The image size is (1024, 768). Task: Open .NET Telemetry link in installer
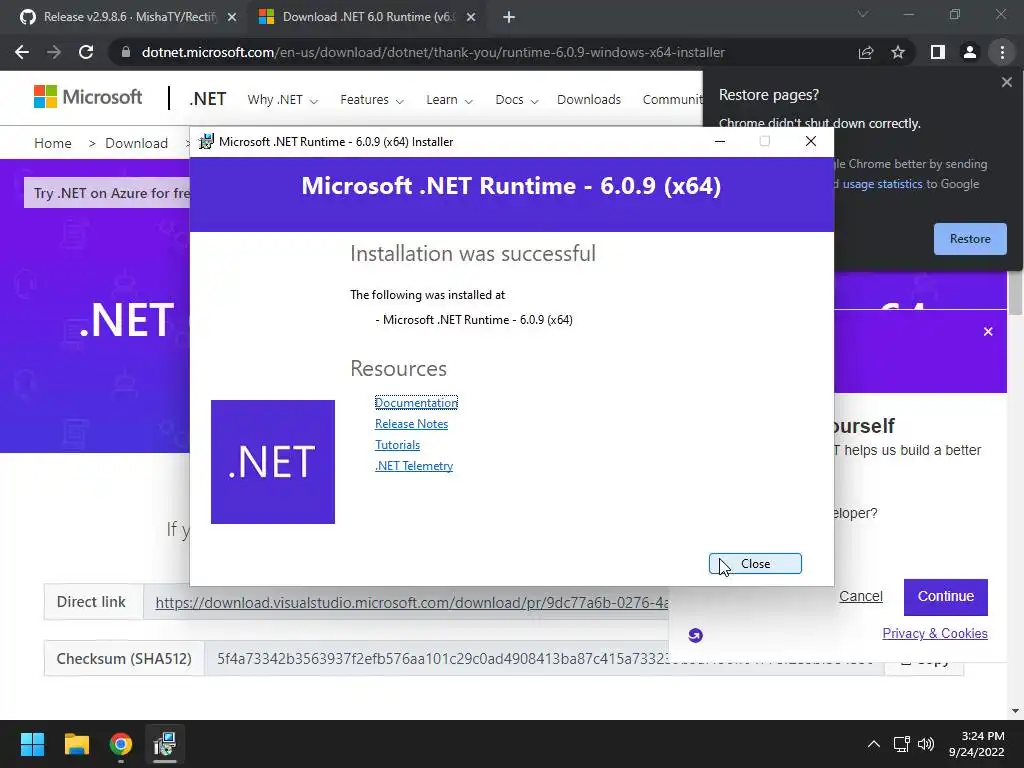coord(413,466)
